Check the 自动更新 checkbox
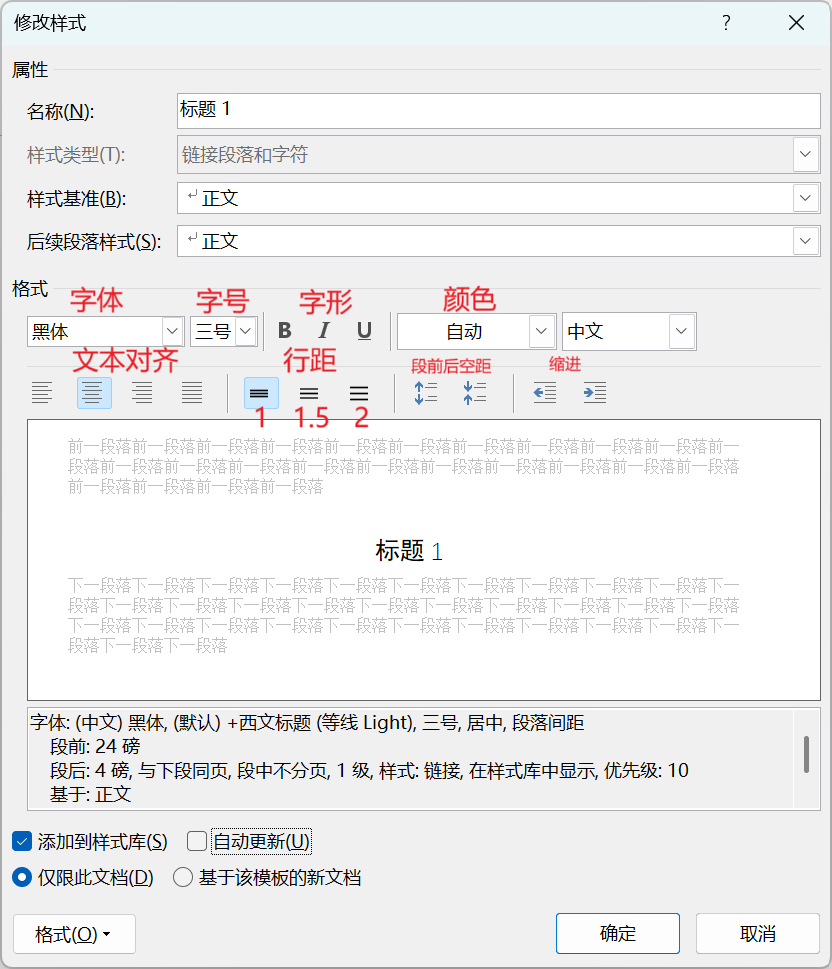The width and height of the screenshot is (832, 969). (x=196, y=841)
